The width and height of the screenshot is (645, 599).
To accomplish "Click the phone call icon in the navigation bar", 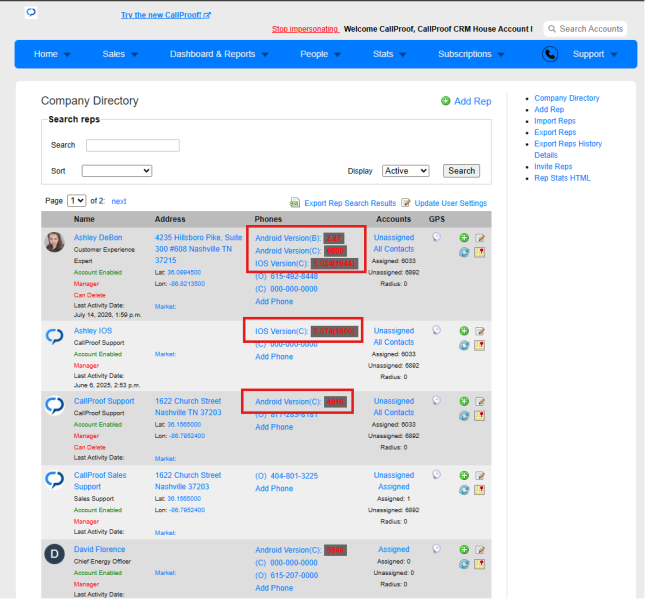I will (550, 54).
